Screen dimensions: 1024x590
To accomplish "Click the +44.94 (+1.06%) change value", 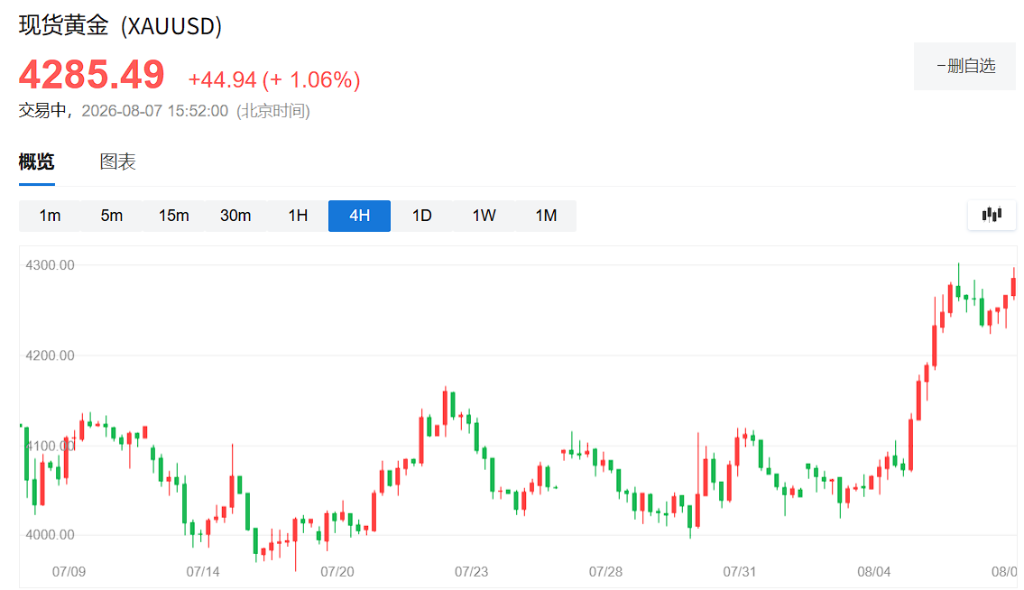I will pos(274,80).
